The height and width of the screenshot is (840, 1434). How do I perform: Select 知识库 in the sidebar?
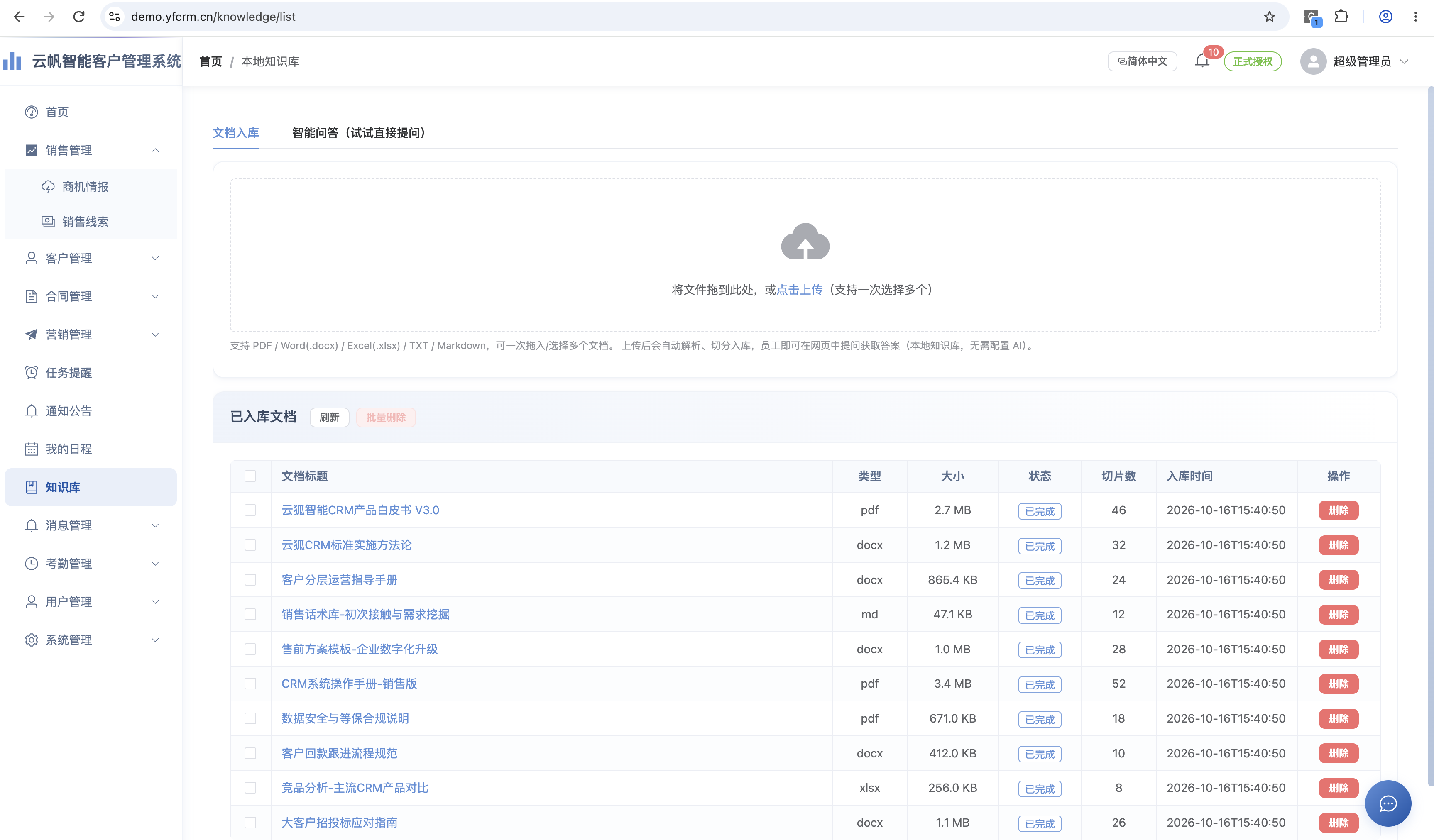pyautogui.click(x=91, y=487)
